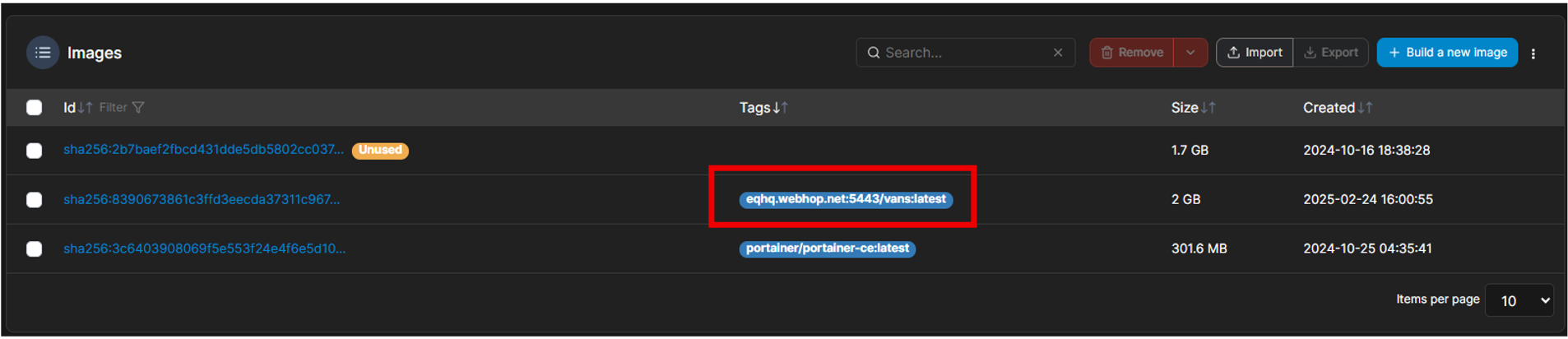Sort by Id column arrows

pos(85,108)
